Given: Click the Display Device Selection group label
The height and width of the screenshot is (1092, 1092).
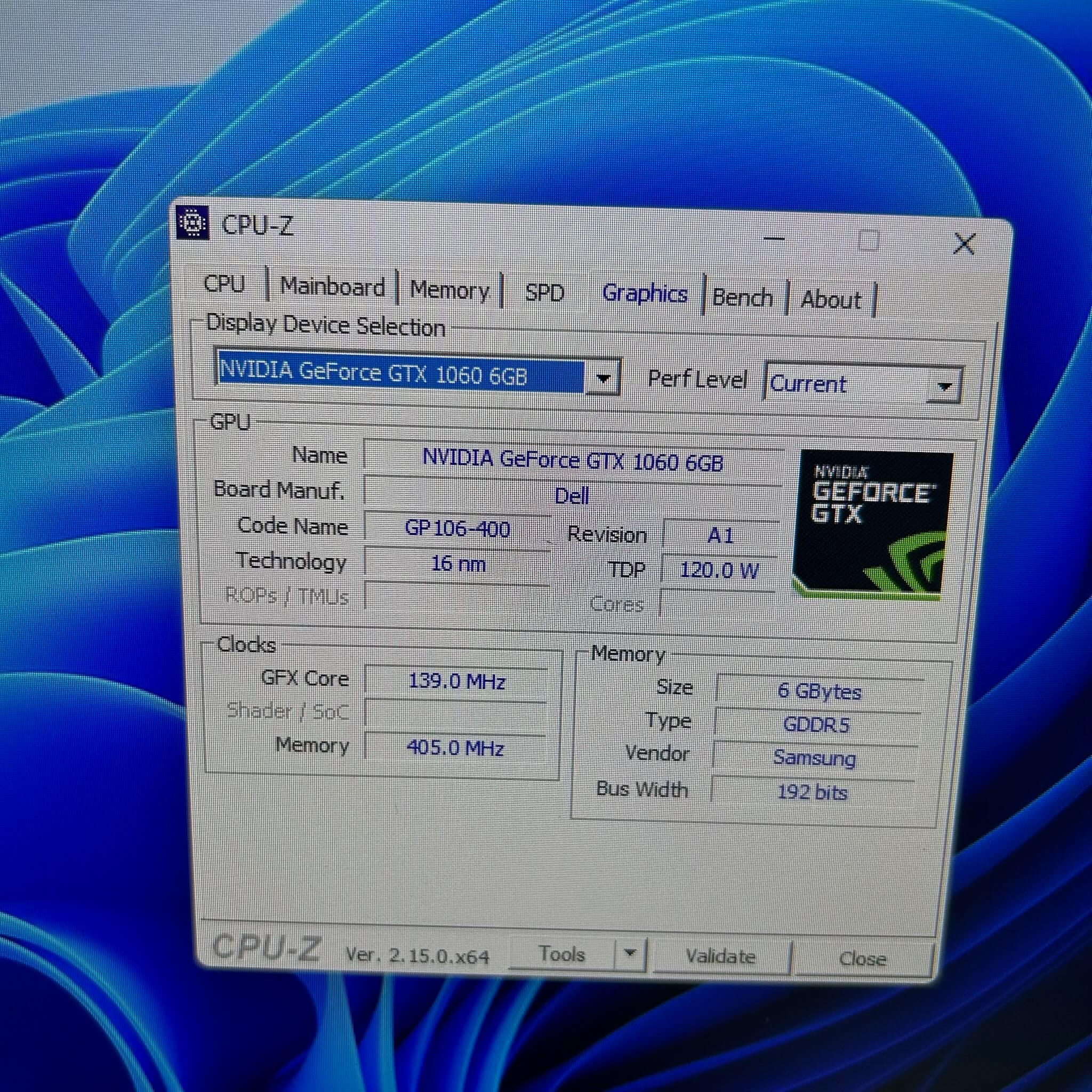Looking at the screenshot, I should click(326, 325).
